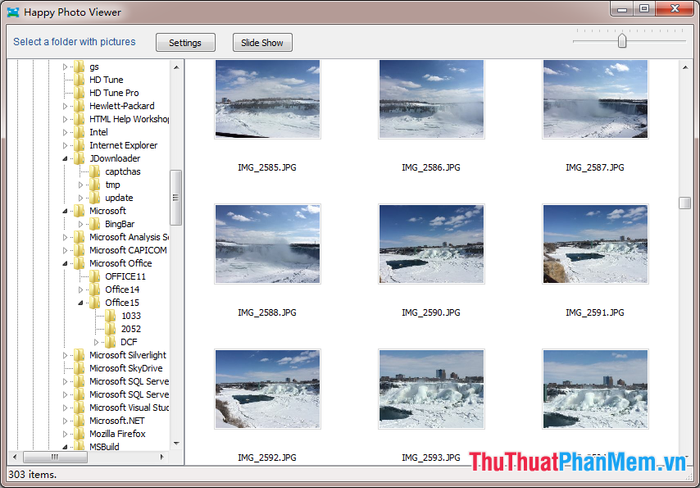Expand the DCF tree node
700x488 pixels.
(96, 342)
